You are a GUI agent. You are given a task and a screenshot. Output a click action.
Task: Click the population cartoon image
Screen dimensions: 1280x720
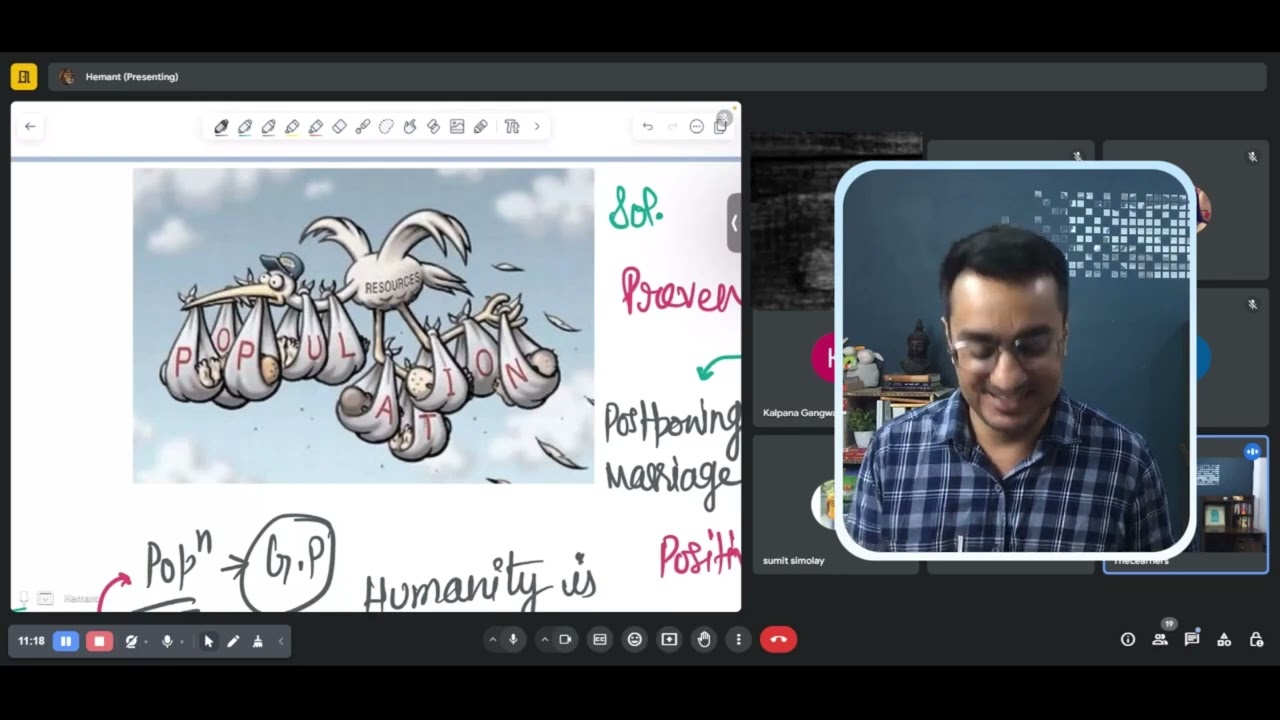[x=363, y=326]
